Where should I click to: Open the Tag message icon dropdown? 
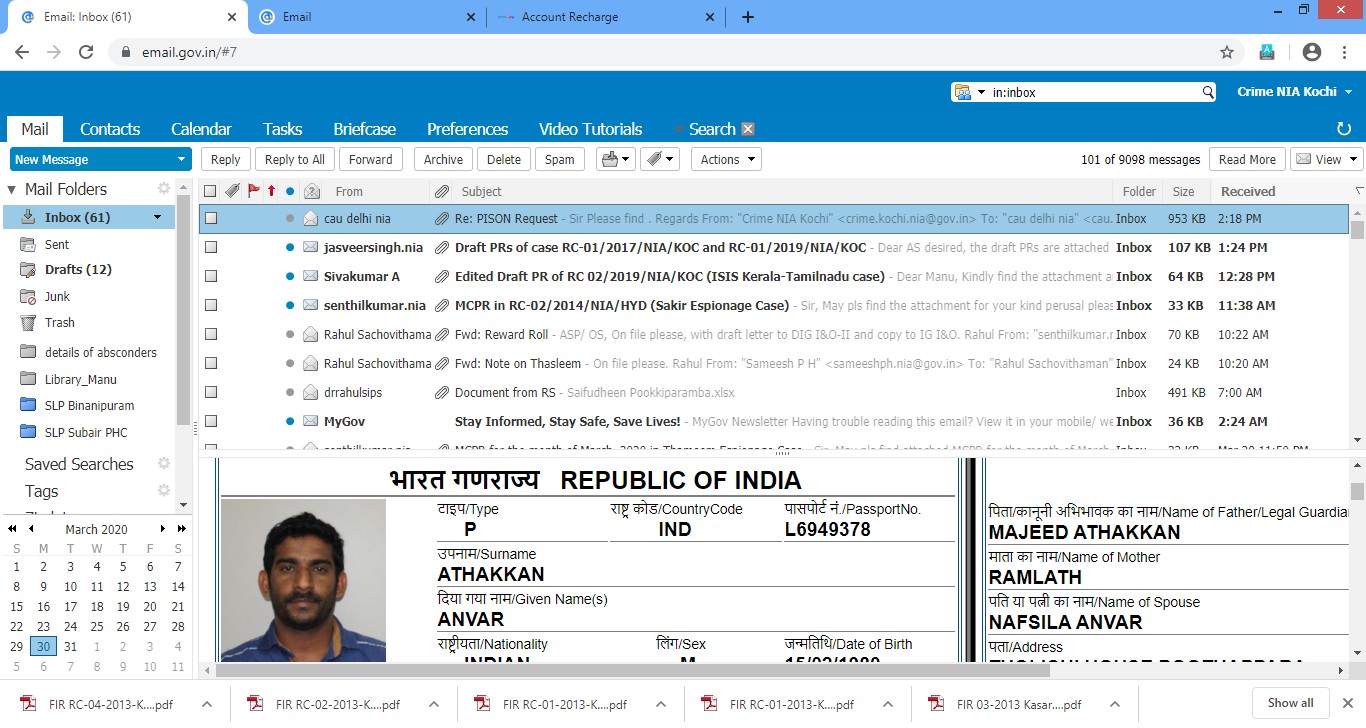659,159
